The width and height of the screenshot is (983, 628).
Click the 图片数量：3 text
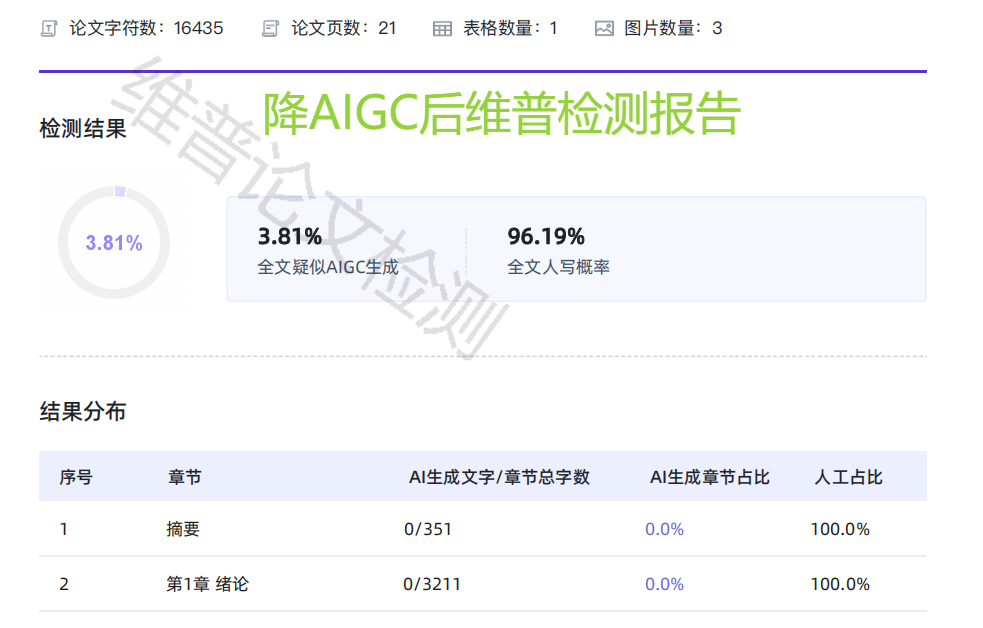673,28
